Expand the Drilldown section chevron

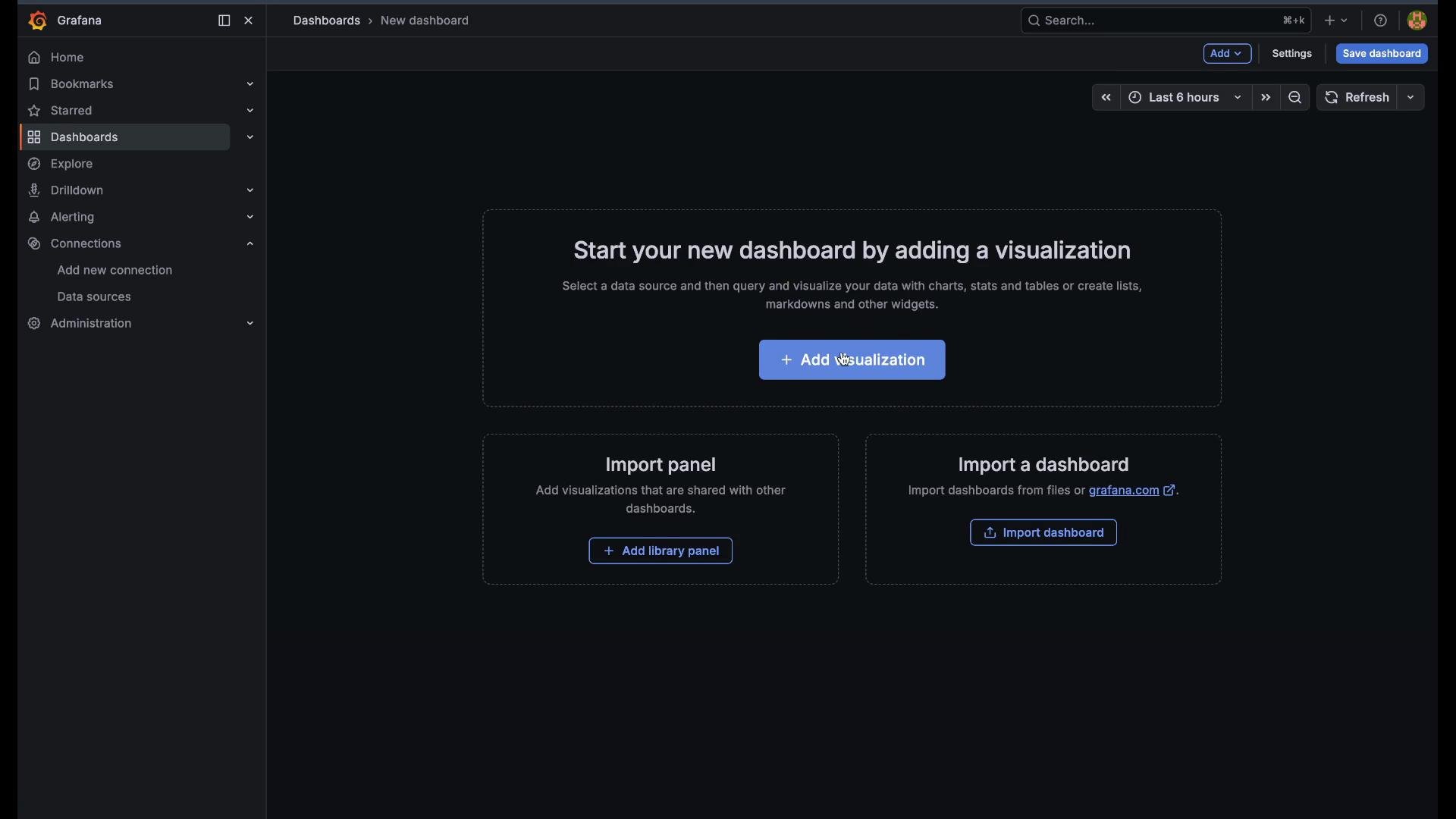(x=250, y=190)
